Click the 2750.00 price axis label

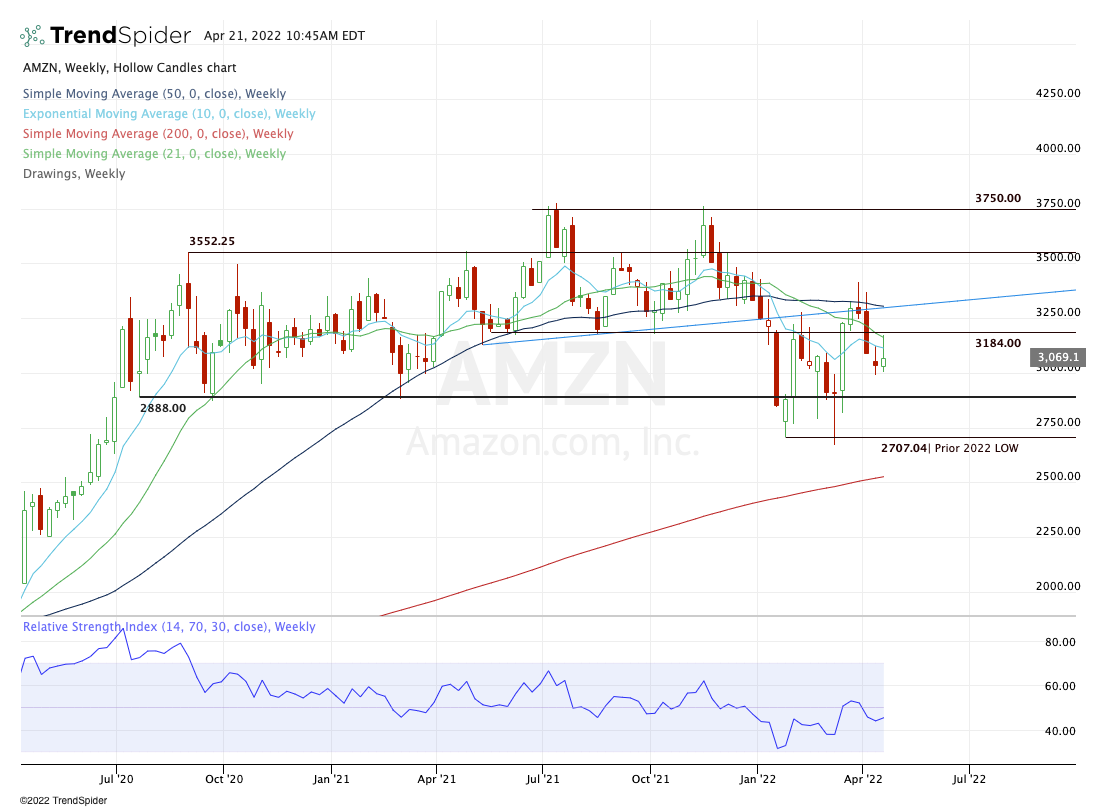coord(1058,422)
